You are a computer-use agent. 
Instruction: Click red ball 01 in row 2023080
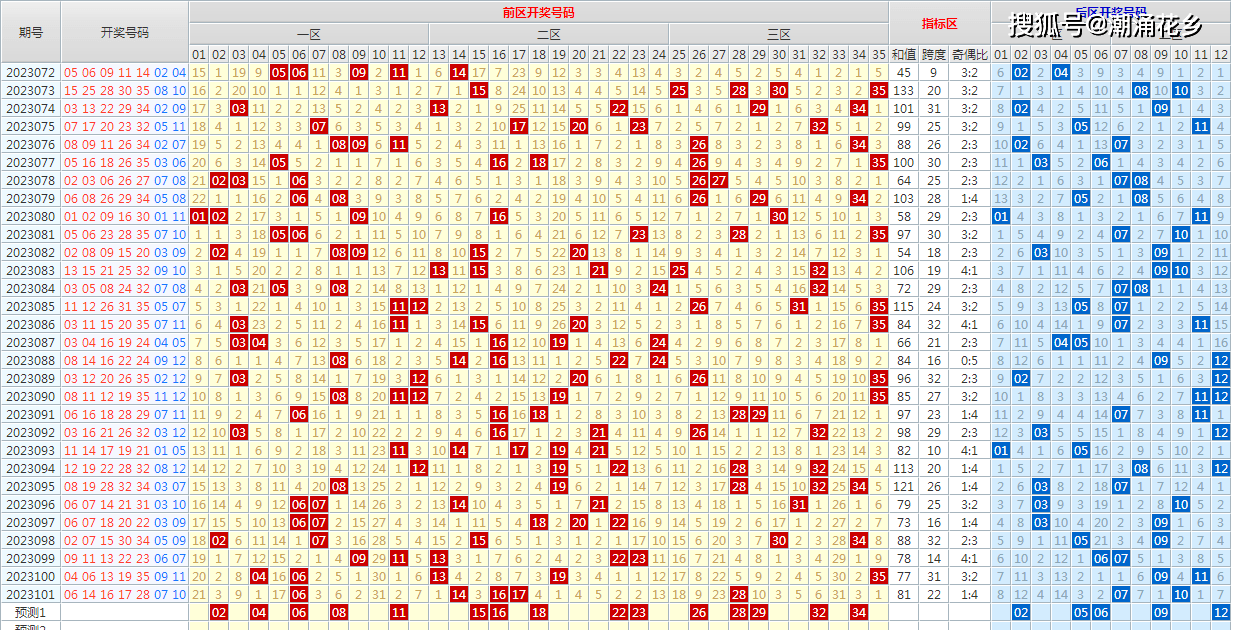(199, 216)
